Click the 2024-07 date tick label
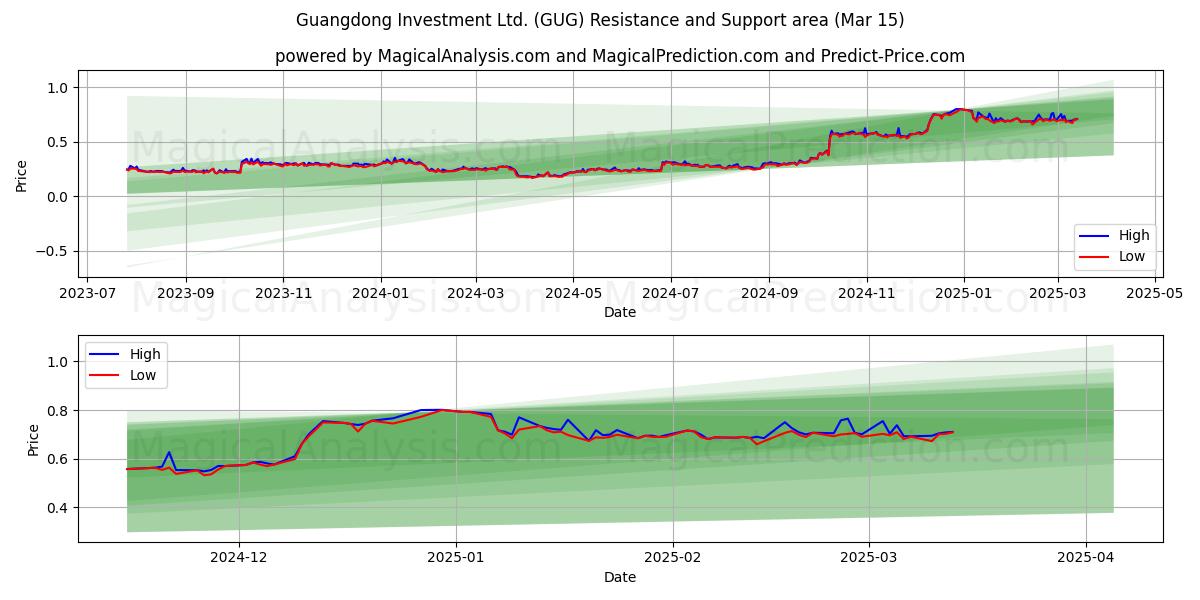 [x=670, y=295]
